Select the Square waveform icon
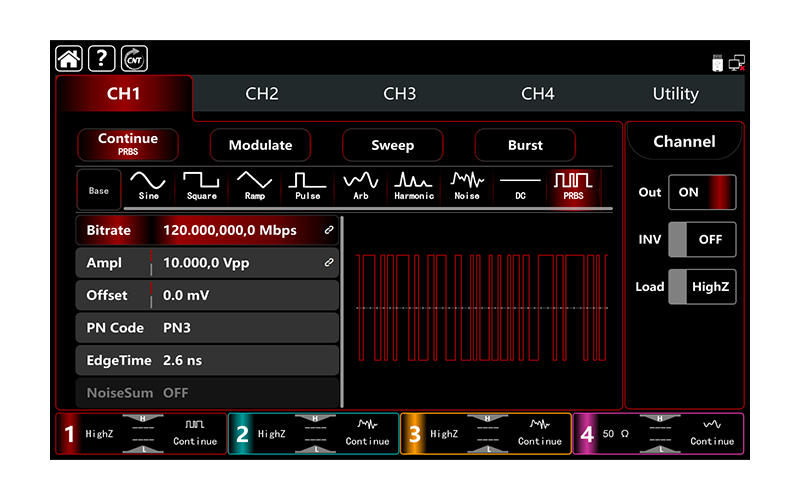The width and height of the screenshot is (800, 500). (x=201, y=186)
